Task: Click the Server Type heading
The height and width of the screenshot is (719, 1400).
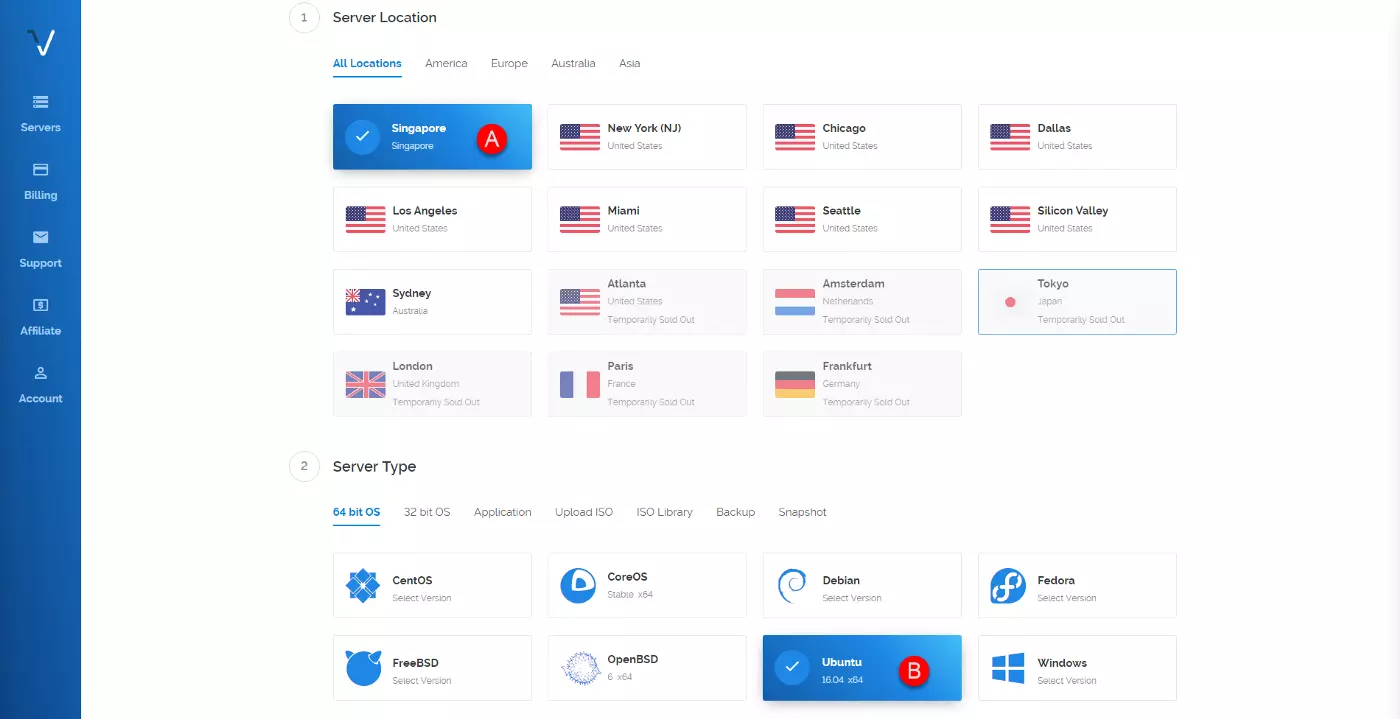Action: (375, 467)
